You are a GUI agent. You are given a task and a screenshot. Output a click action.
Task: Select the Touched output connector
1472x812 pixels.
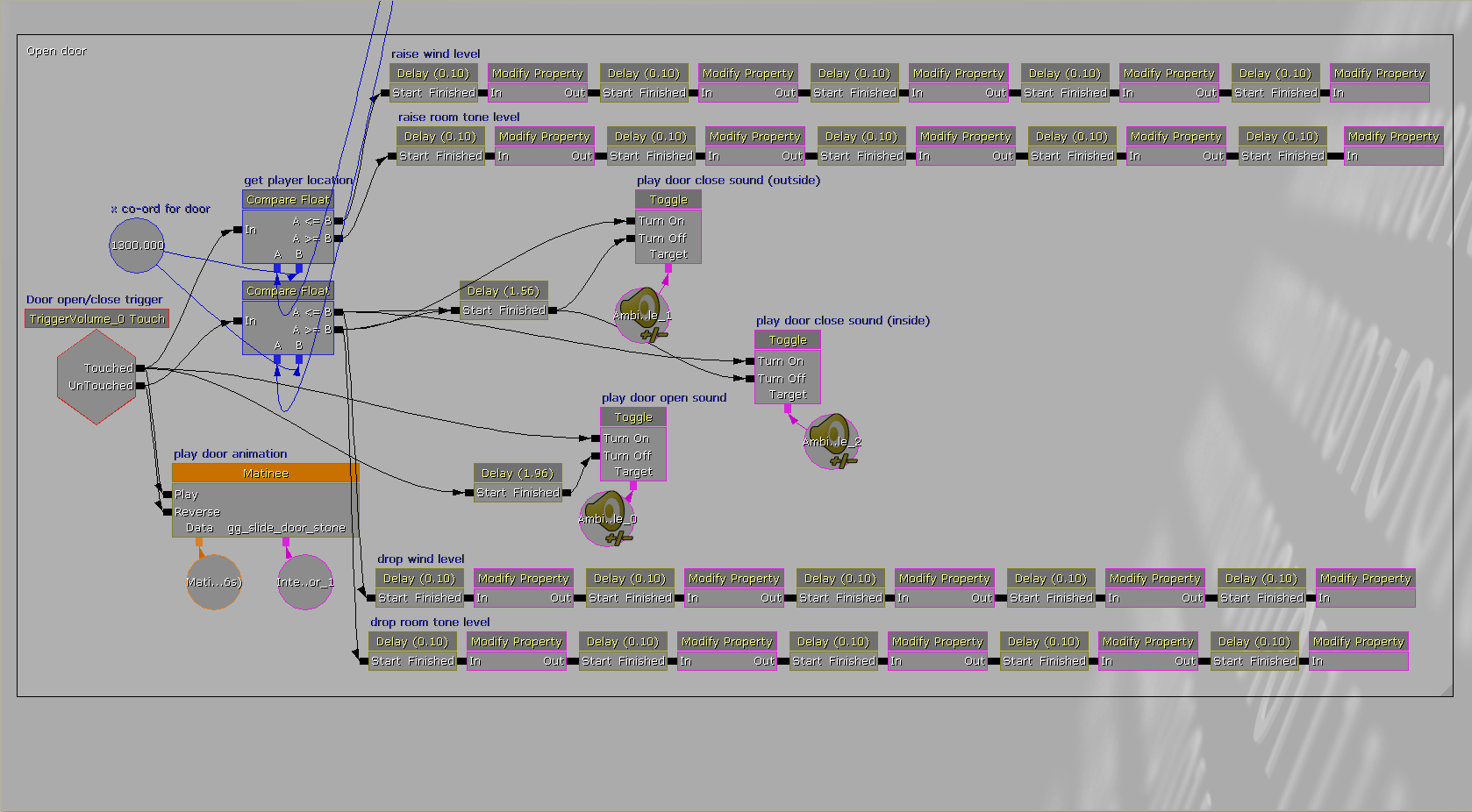click(140, 368)
